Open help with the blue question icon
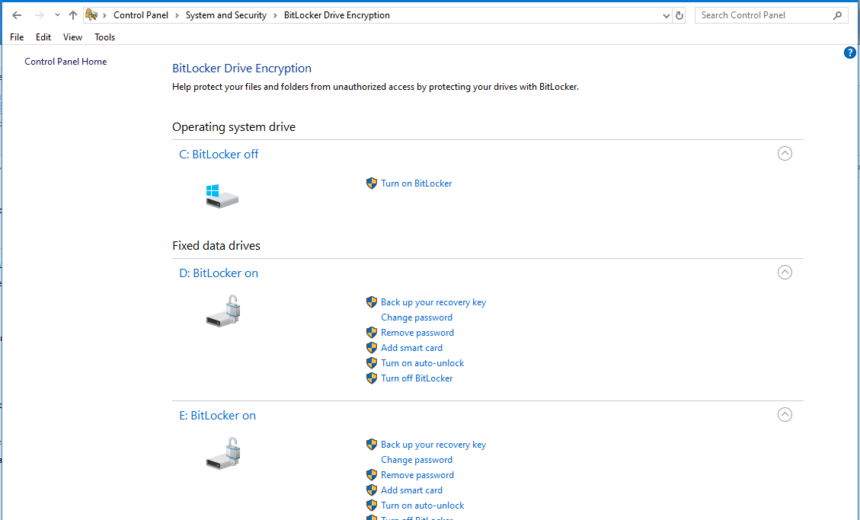860x520 pixels. click(850, 53)
